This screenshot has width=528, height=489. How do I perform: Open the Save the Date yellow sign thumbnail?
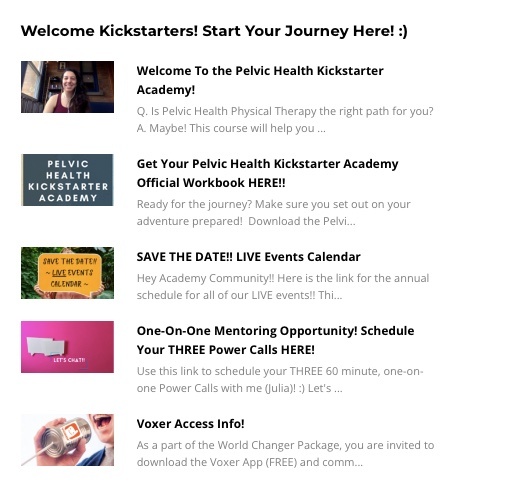tap(67, 273)
